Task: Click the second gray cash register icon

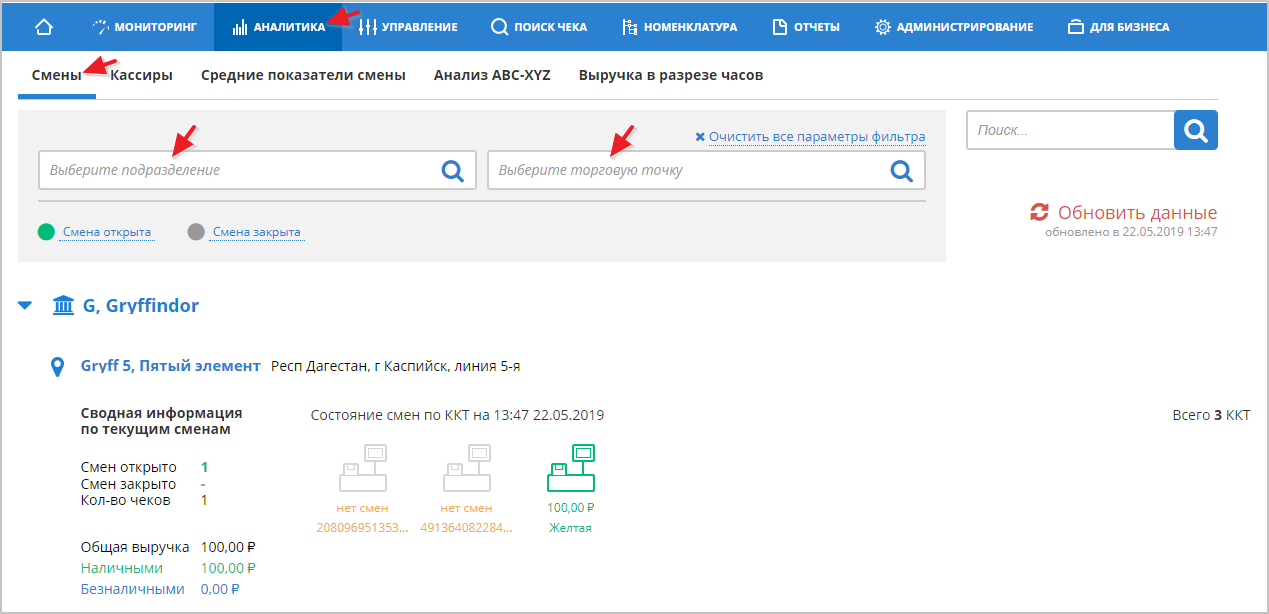Action: 466,469
